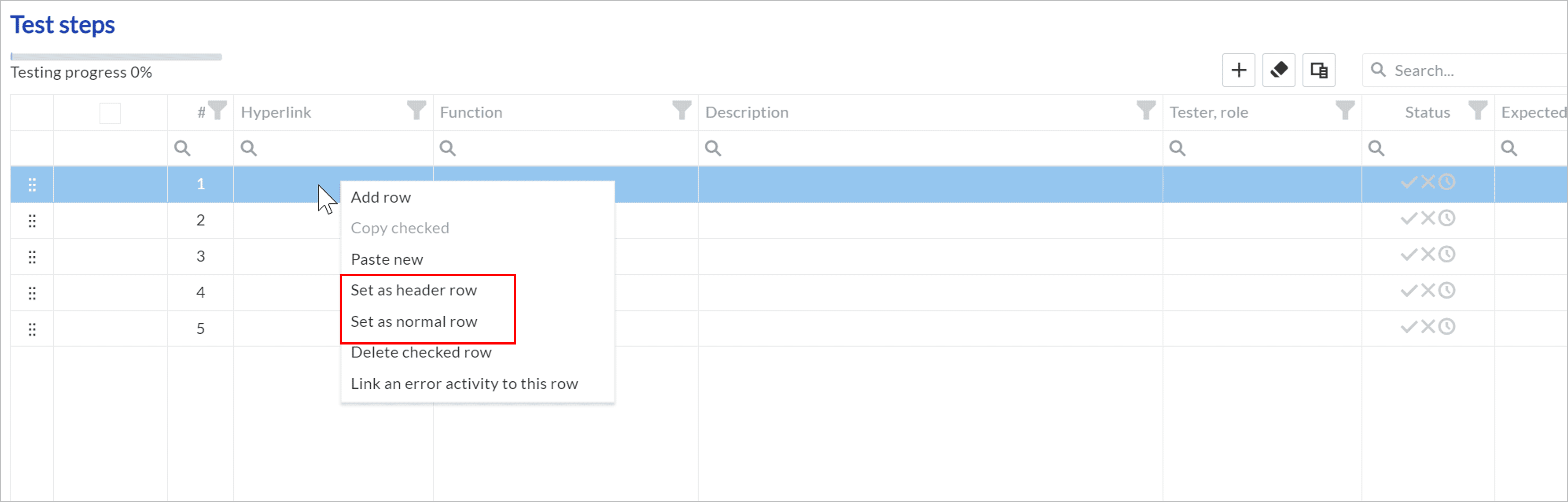Viewport: 1568px width, 502px height.
Task: Choose Delete checked row from menu
Action: click(x=421, y=352)
